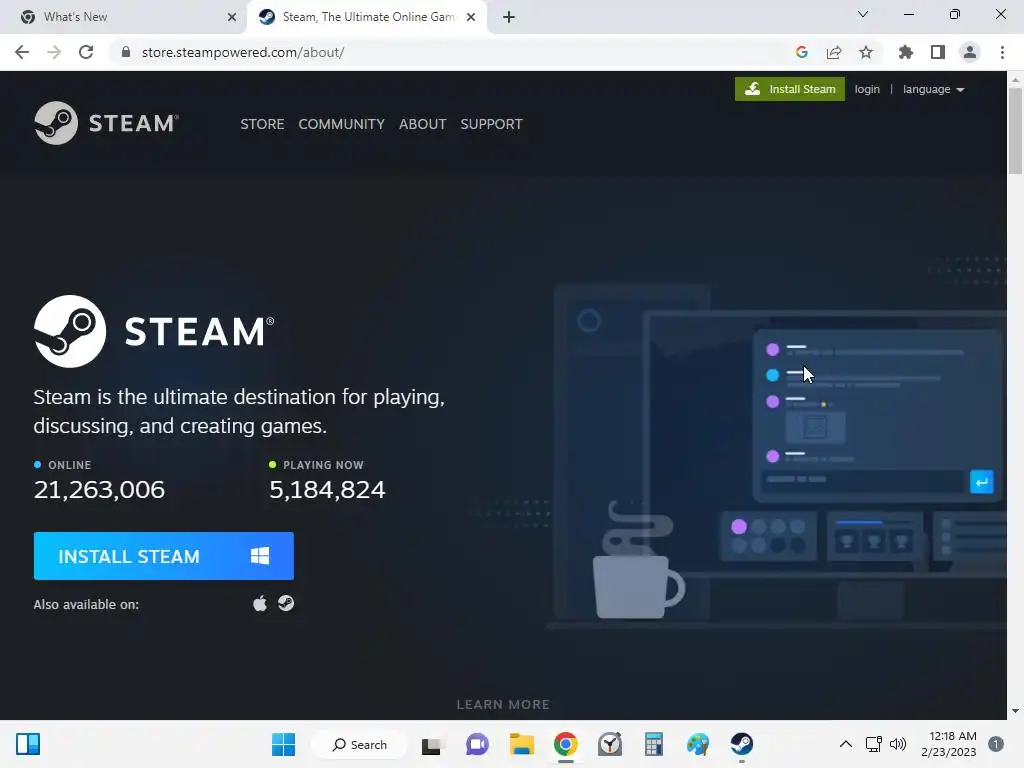The height and width of the screenshot is (768, 1024).
Task: Open the Extensions puzzle icon
Action: pyautogui.click(x=906, y=52)
